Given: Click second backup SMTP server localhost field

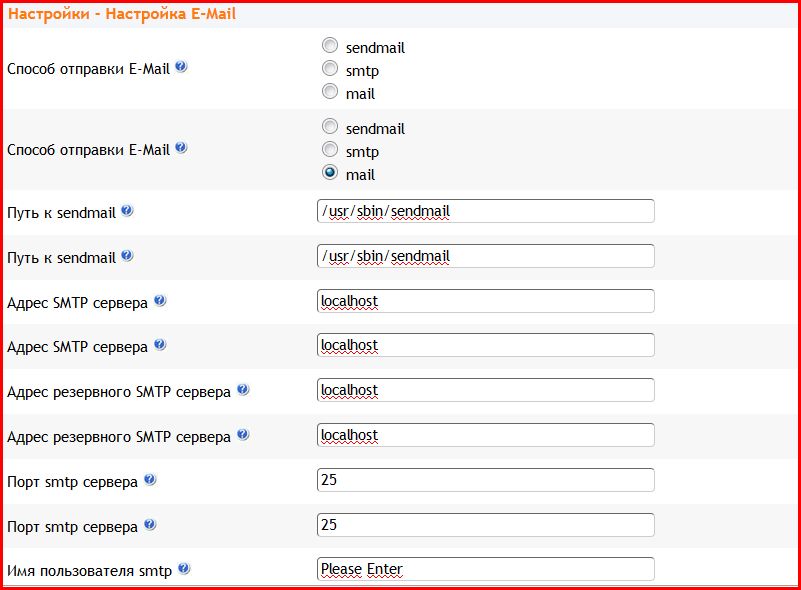Looking at the screenshot, I should pos(485,435).
